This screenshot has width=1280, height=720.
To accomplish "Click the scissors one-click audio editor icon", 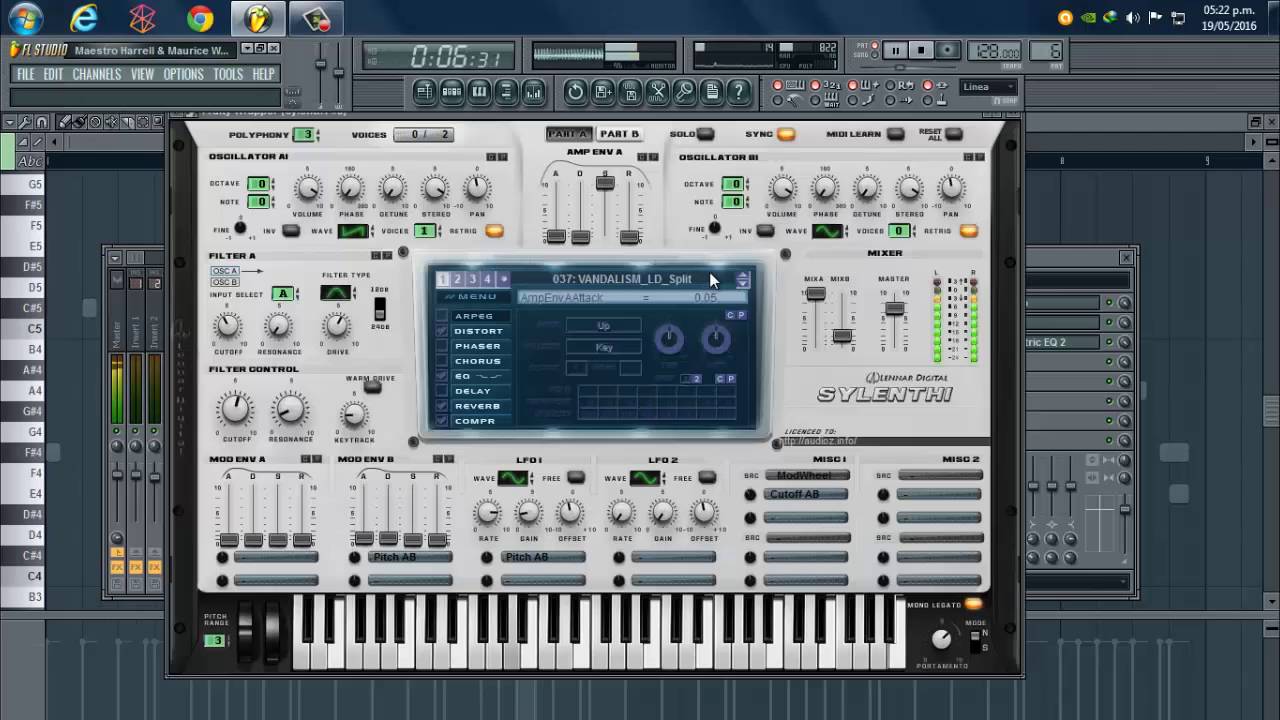I will tap(657, 92).
